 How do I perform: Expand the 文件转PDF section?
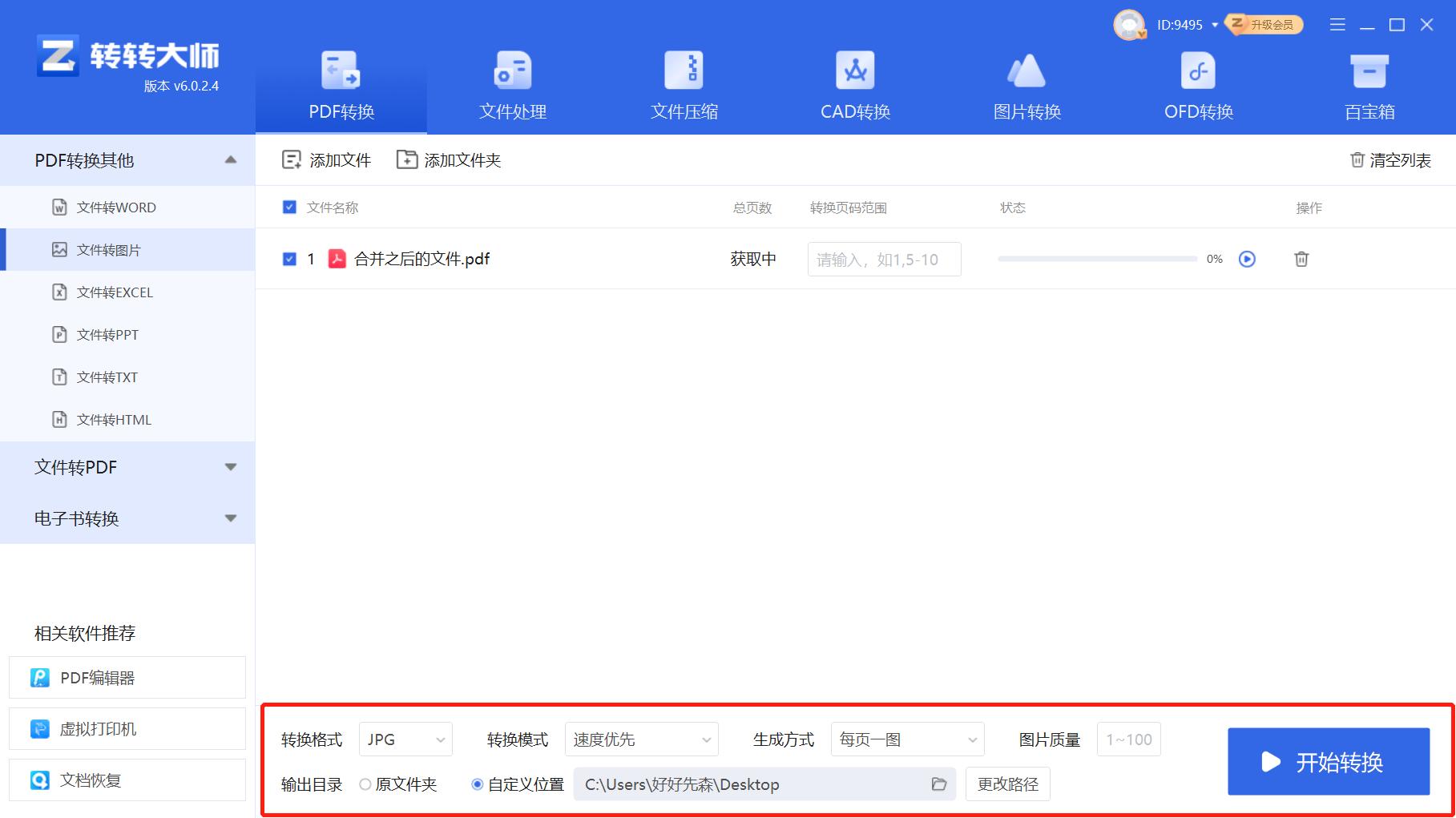click(128, 467)
